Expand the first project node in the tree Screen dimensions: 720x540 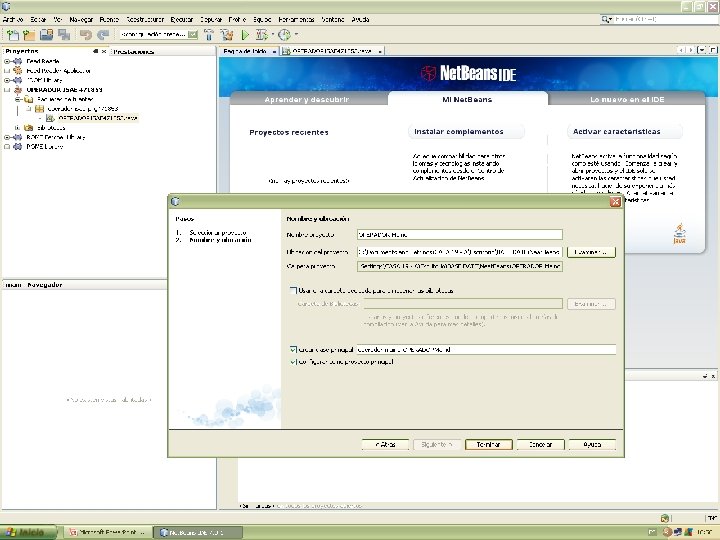[7, 61]
